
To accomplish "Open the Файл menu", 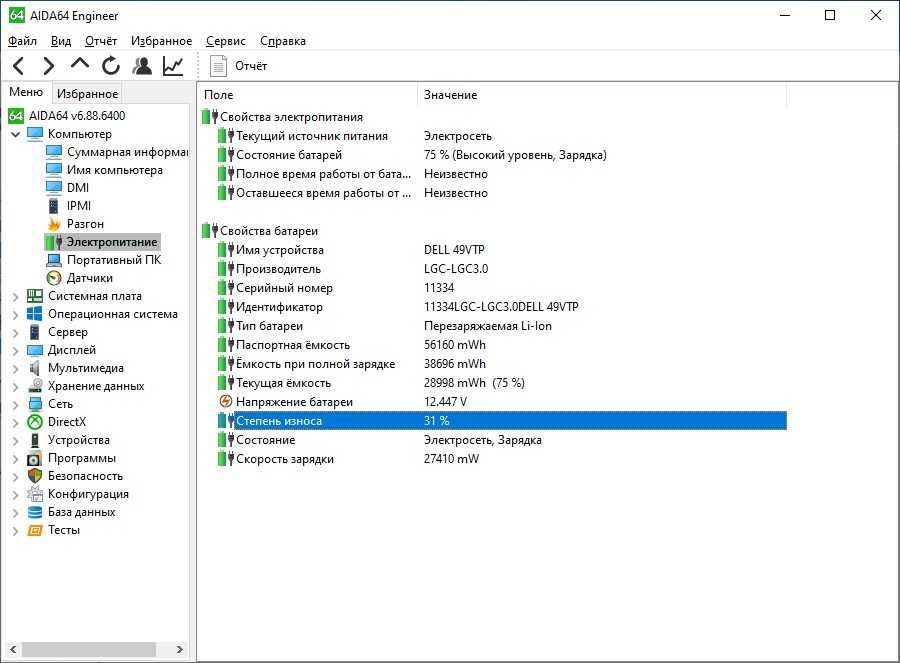I will click(22, 41).
